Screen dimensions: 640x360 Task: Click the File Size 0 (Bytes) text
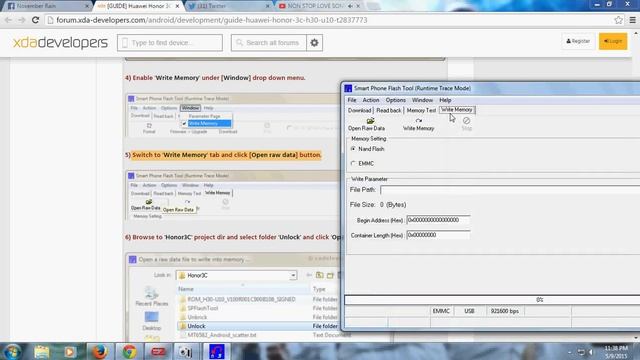(x=378, y=205)
